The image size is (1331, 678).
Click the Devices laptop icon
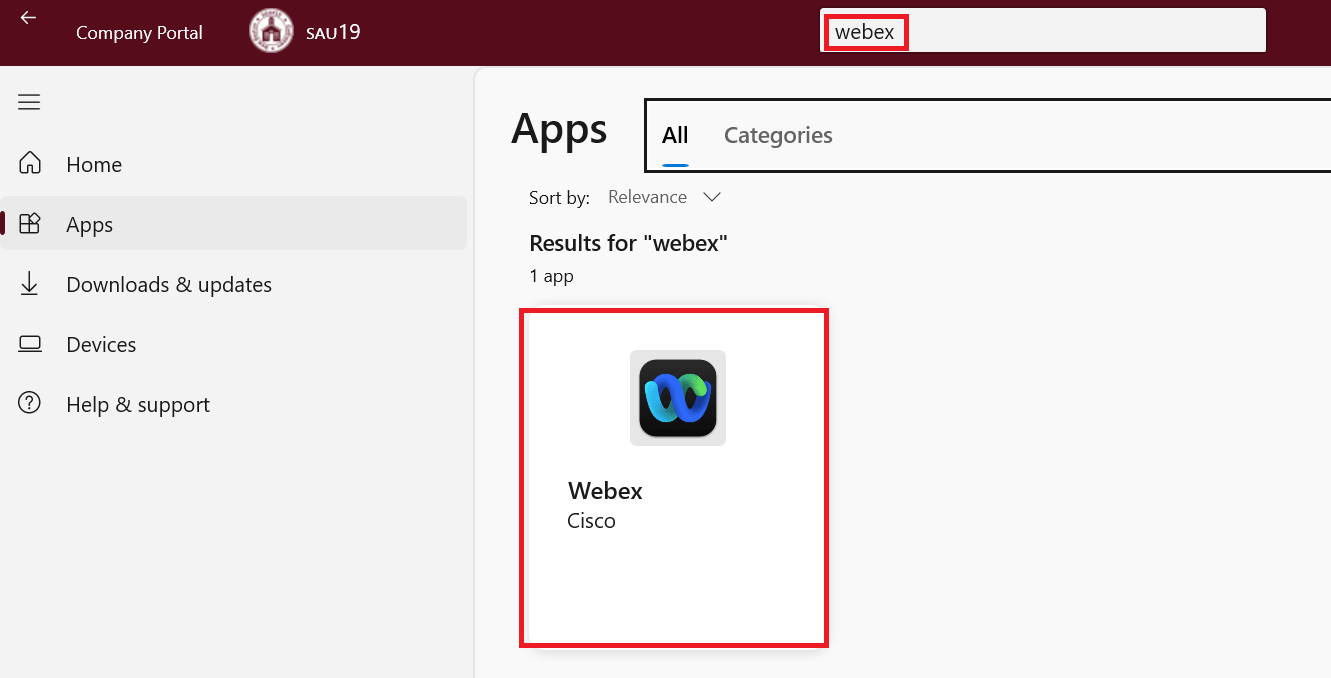(30, 344)
